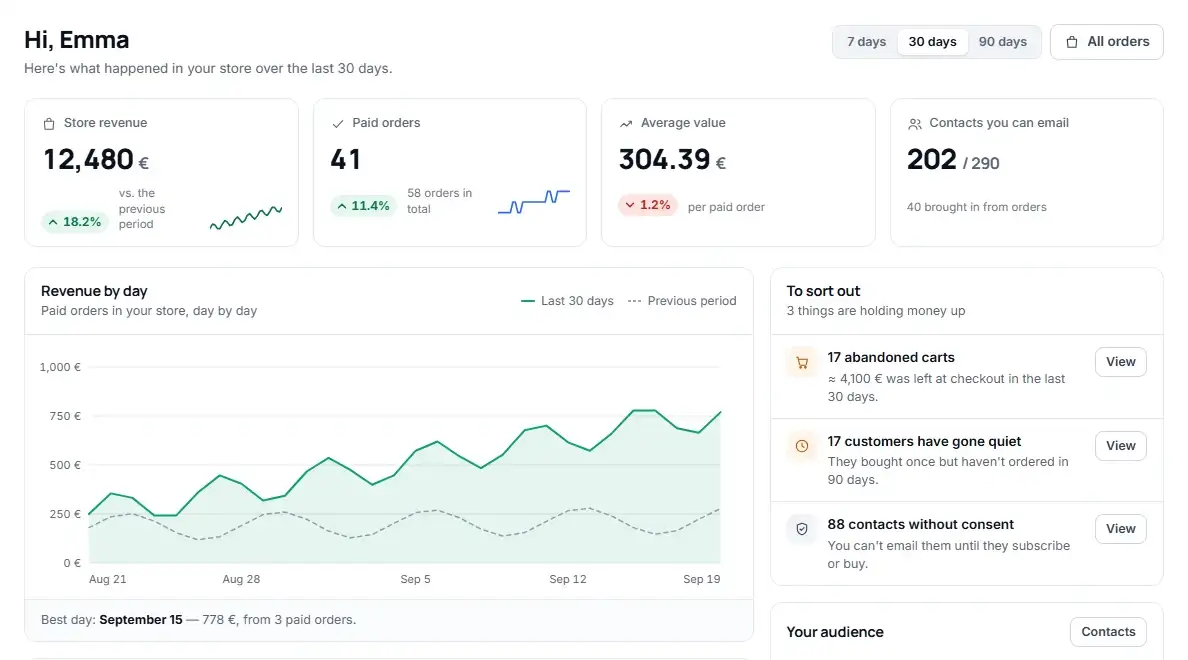
Task: Click the green revenue sparkline
Action: (x=245, y=217)
